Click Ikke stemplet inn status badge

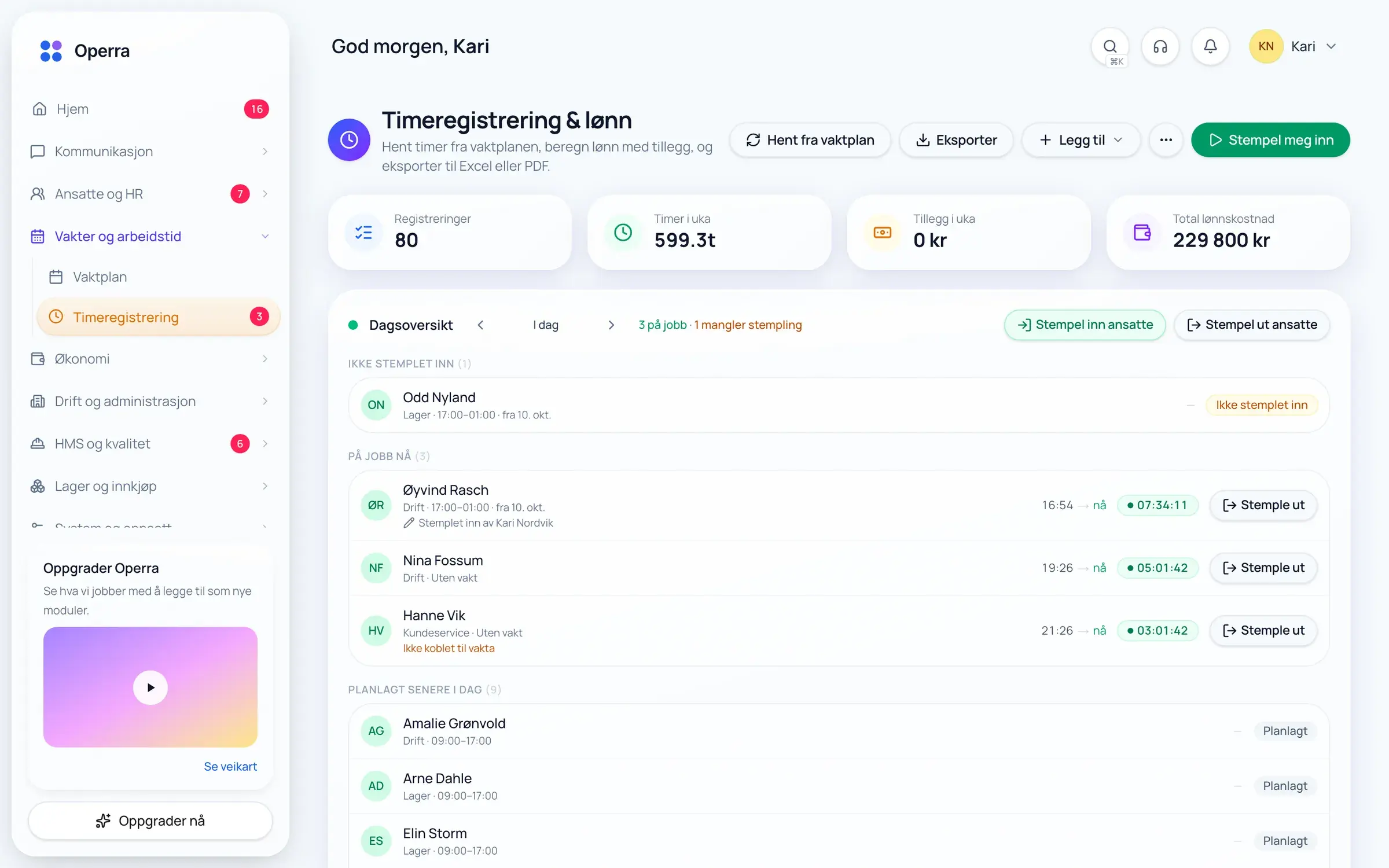click(1262, 405)
